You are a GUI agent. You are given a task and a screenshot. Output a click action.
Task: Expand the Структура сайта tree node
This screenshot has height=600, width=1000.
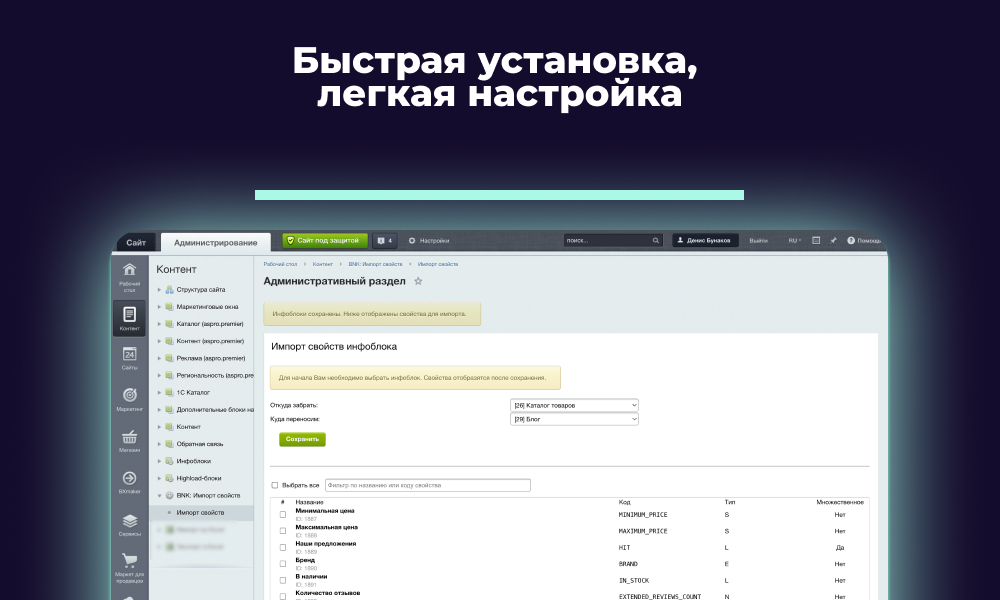159,289
